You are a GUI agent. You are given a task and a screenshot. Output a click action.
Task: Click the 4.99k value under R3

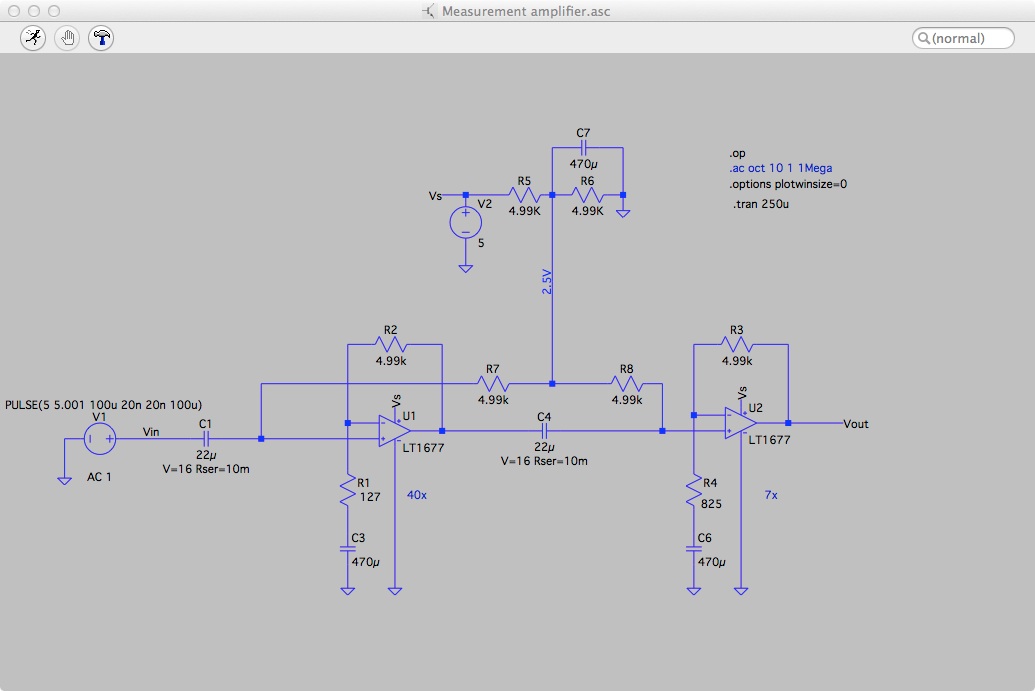click(x=737, y=361)
